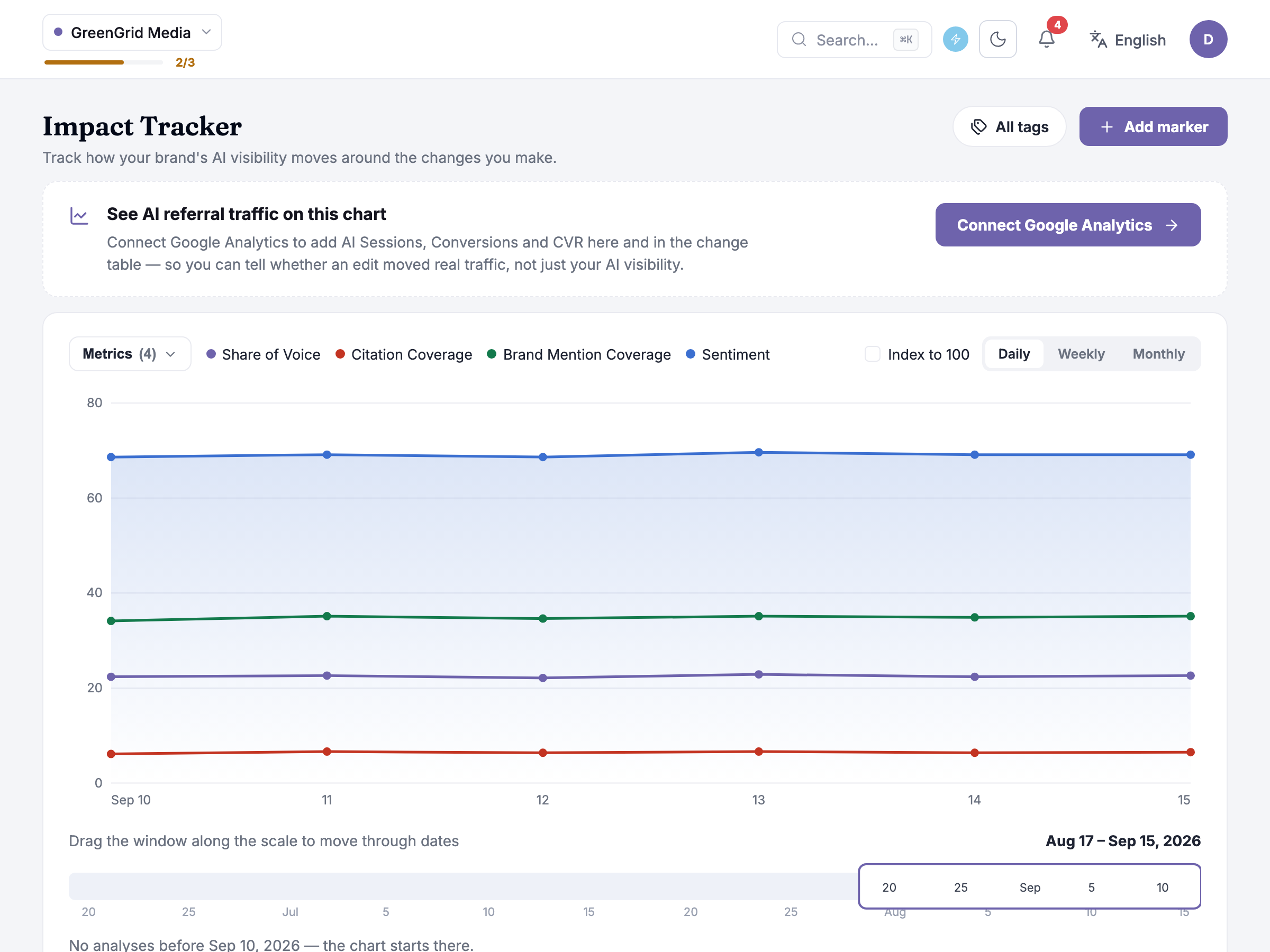Toggle Sentiment legend item
Viewport: 1270px width, 952px height.
(x=728, y=355)
